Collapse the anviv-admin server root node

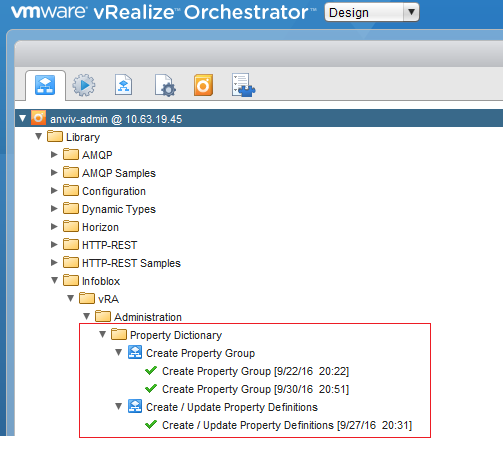(x=23, y=118)
